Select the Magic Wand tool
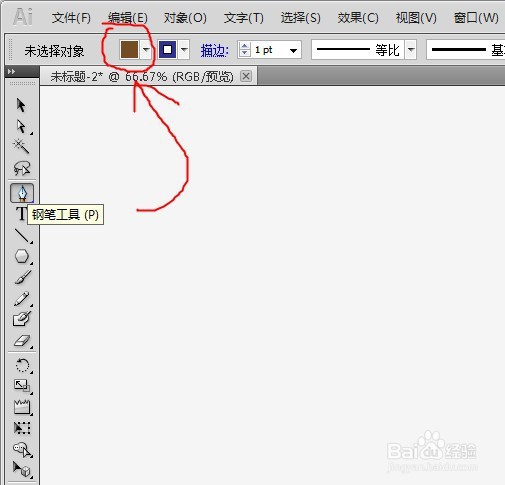Viewport: 505px width, 485px height. 21,146
